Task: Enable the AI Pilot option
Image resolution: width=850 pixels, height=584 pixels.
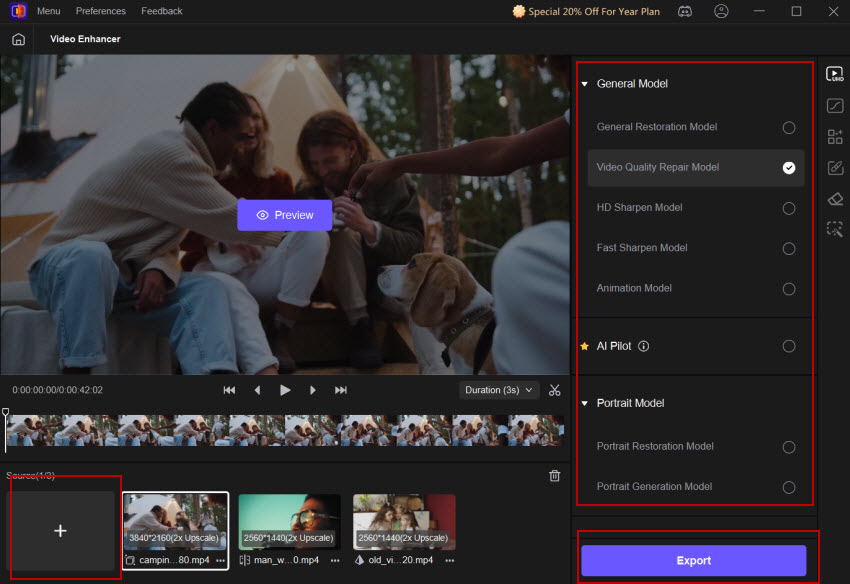Action: [x=789, y=346]
